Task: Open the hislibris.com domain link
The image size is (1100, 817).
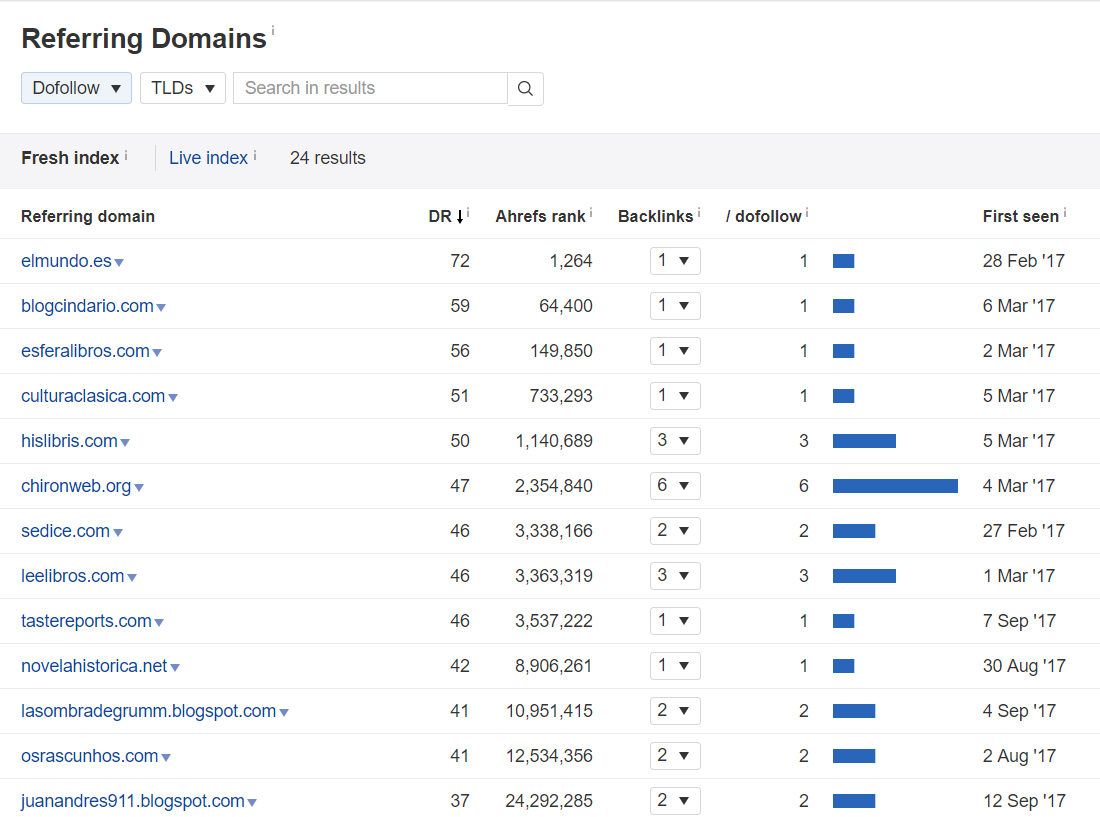Action: [69, 440]
